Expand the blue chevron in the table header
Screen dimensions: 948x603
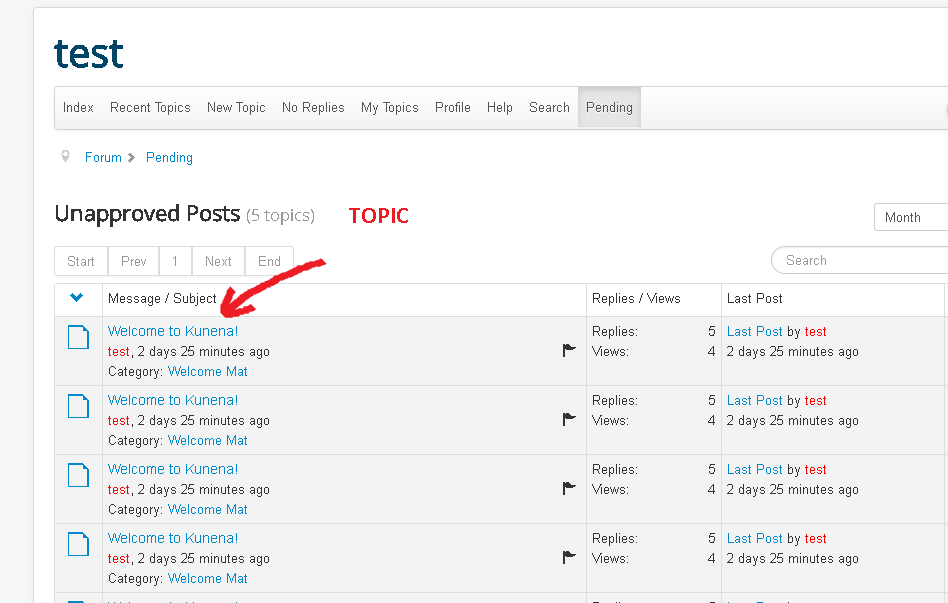tap(76, 297)
